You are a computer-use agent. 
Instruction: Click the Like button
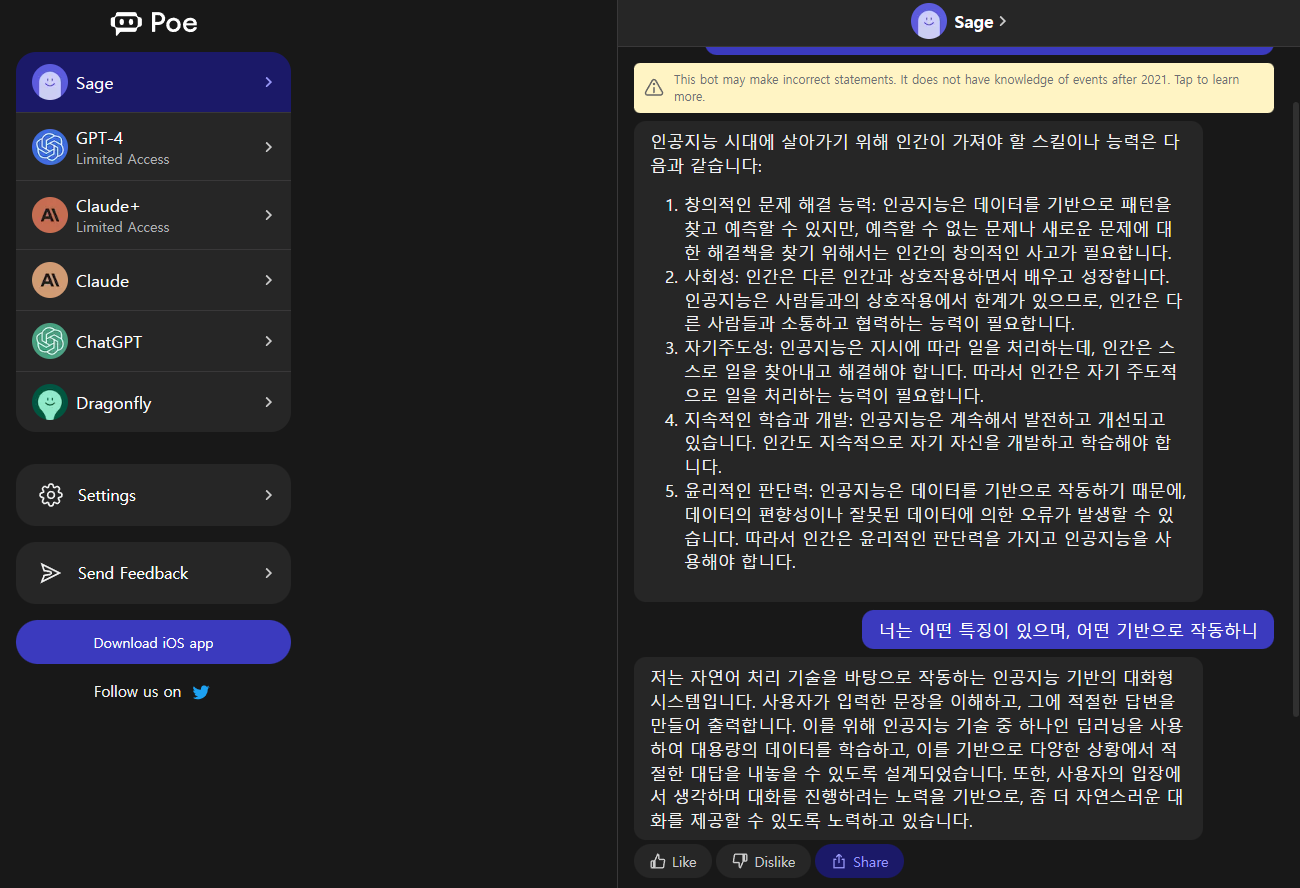[x=673, y=861]
